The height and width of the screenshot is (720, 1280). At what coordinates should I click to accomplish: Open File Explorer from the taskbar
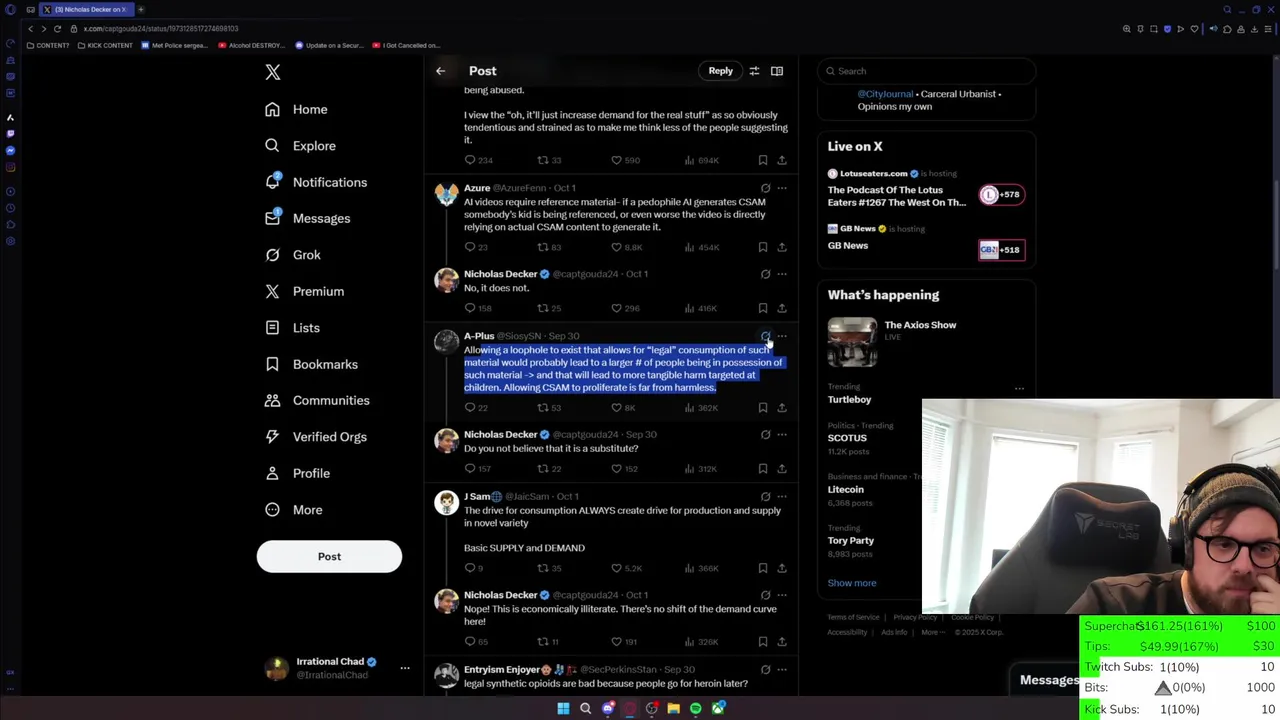click(674, 708)
